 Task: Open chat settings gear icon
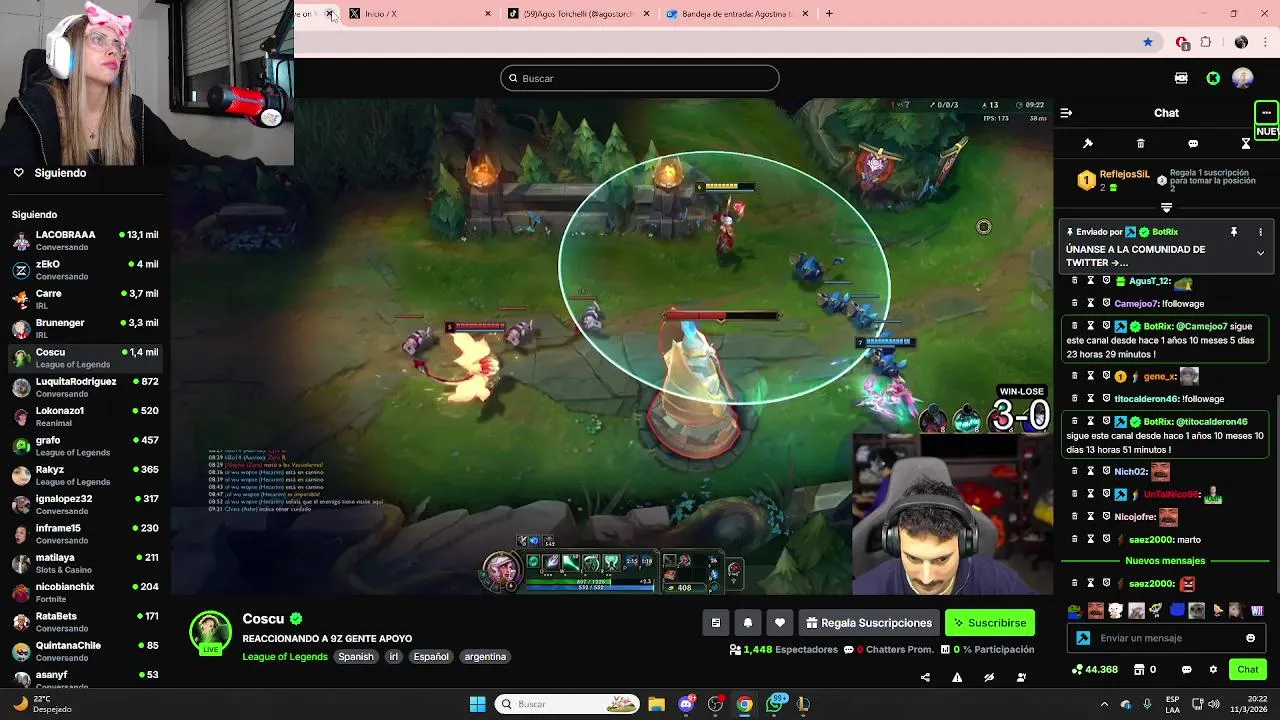pyautogui.click(x=1213, y=670)
